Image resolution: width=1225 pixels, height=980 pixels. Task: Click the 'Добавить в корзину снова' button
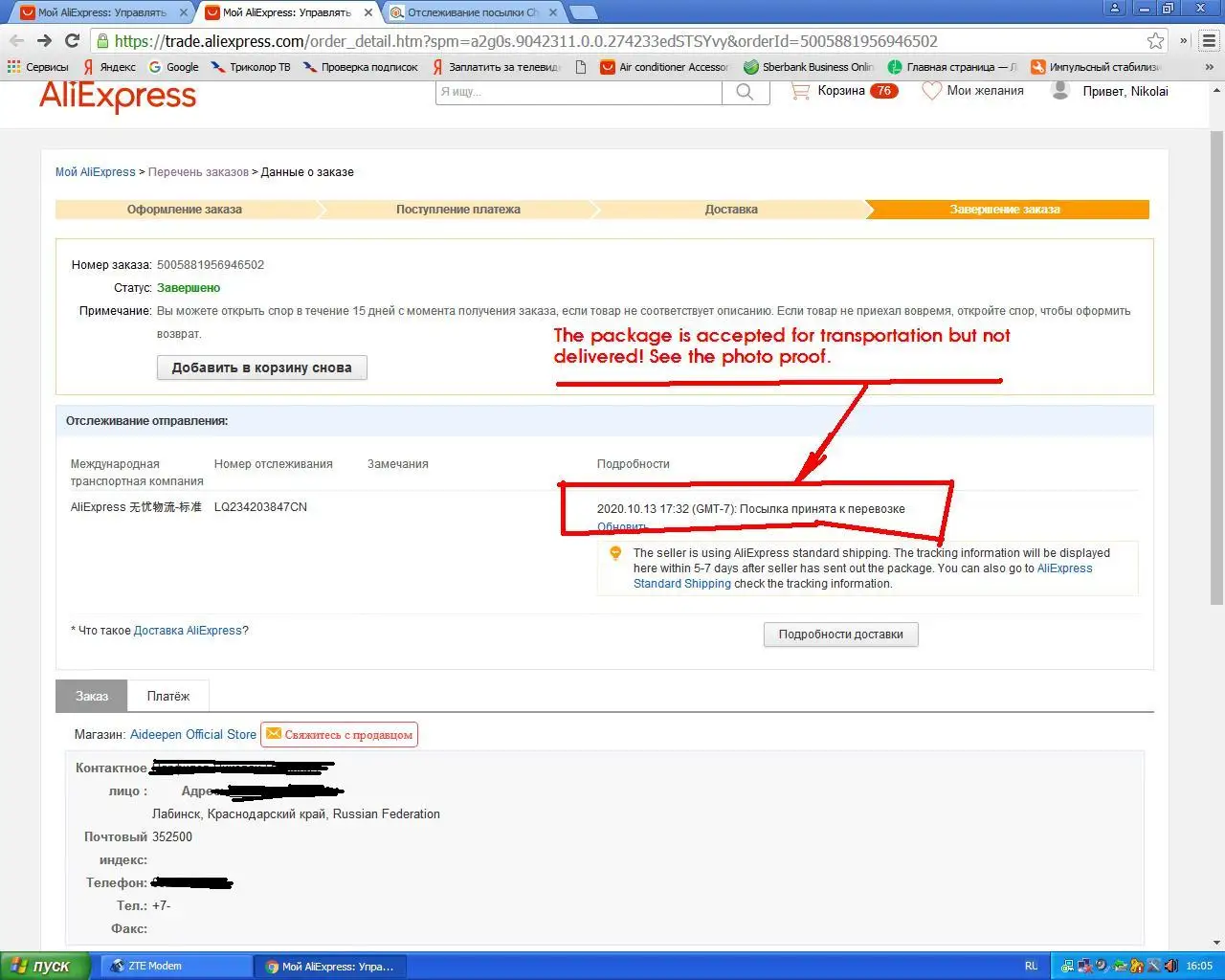pyautogui.click(x=261, y=367)
